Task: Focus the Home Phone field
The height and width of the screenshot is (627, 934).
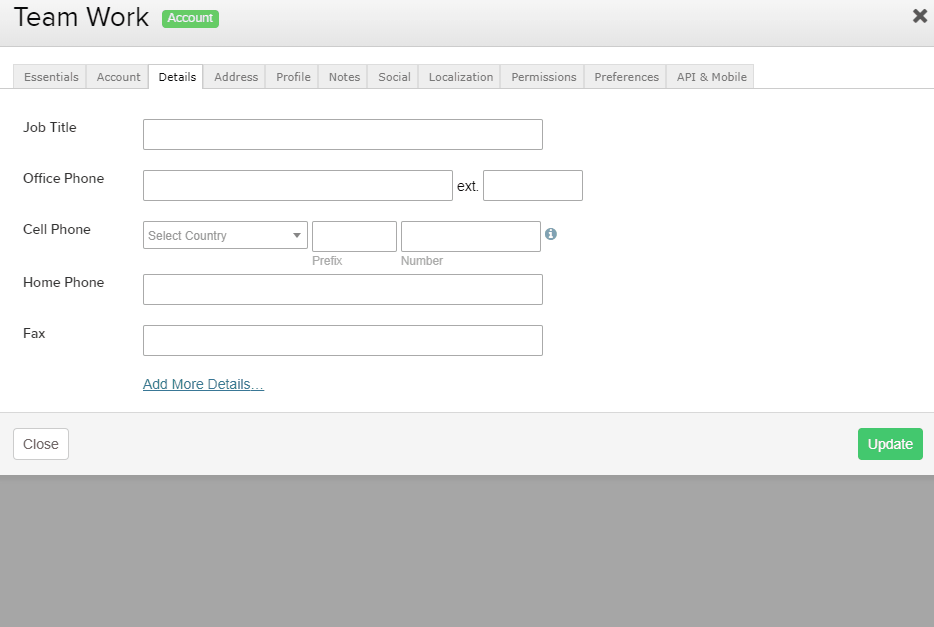Action: pos(343,289)
